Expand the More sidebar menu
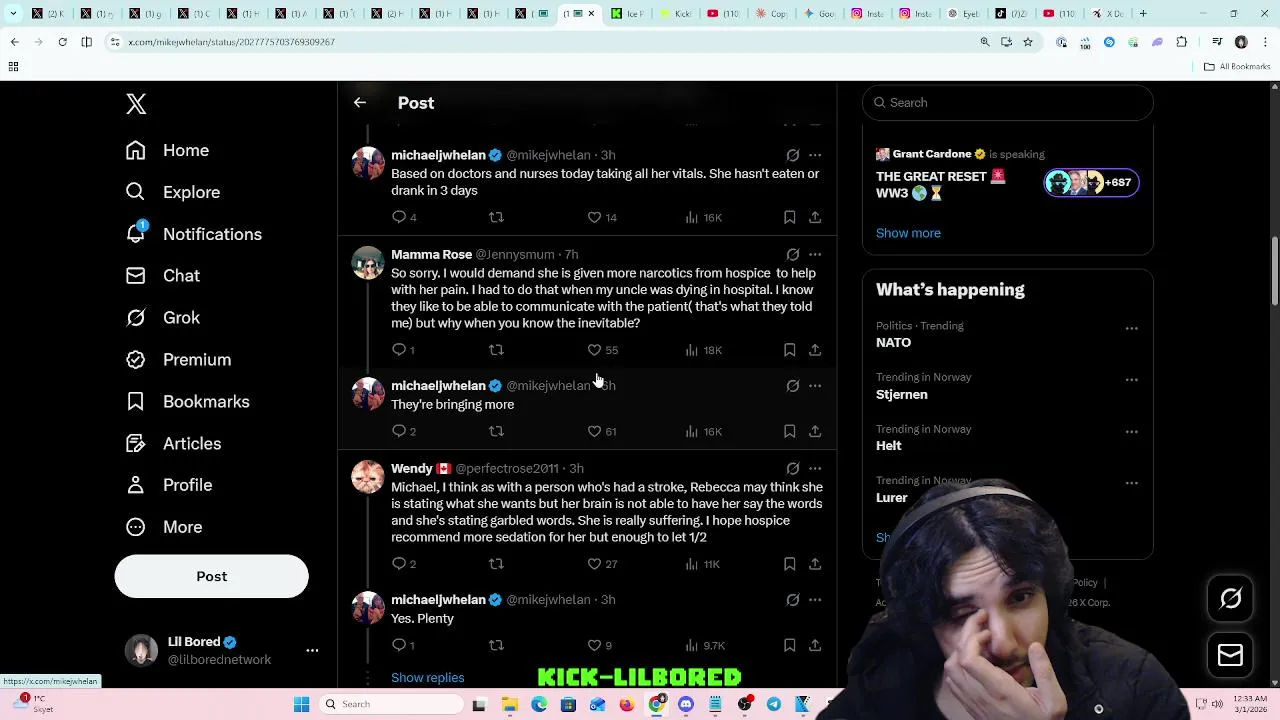 pyautogui.click(x=164, y=527)
